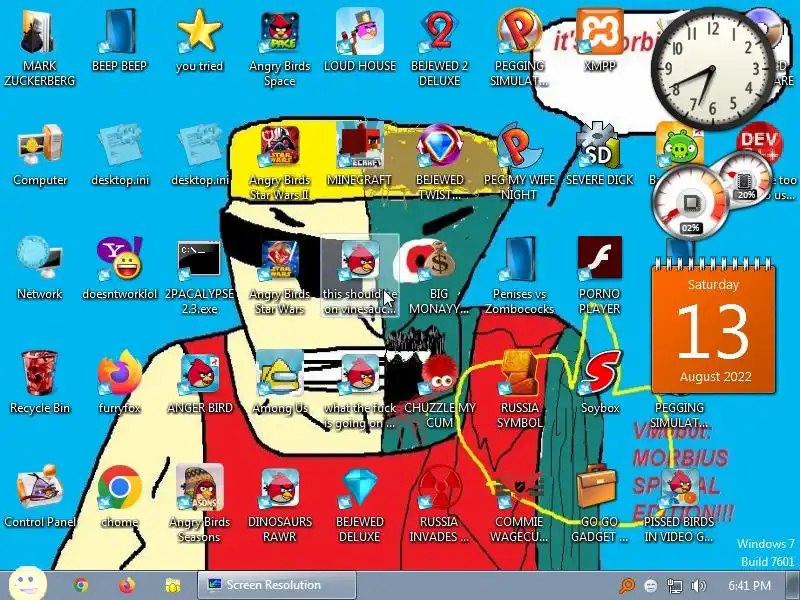Select the MARK ZUCKERBERG desktop icon
Screen dimensions: 800x600
(x=40, y=47)
